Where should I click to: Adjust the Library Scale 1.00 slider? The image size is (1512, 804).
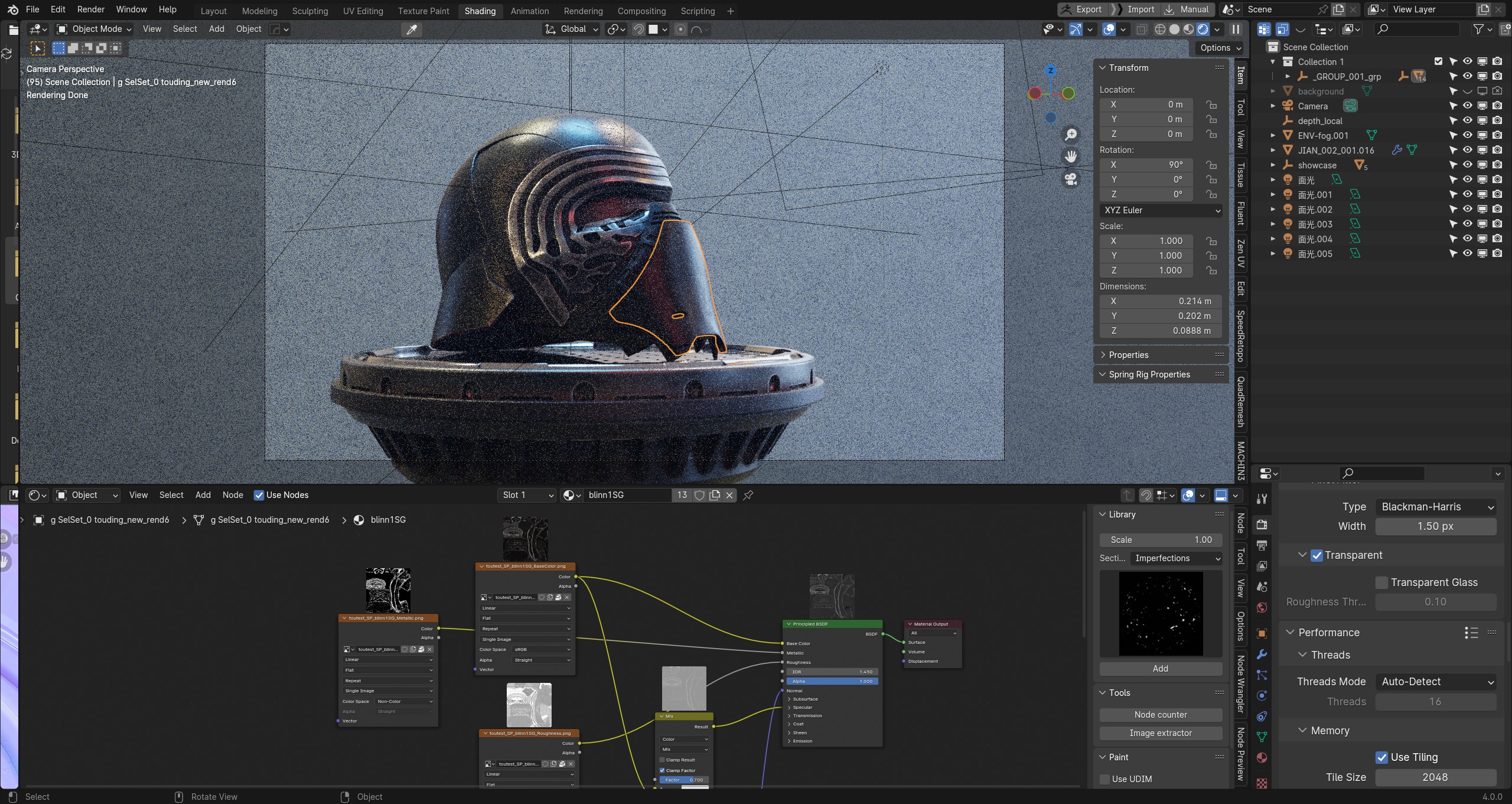[1161, 540]
